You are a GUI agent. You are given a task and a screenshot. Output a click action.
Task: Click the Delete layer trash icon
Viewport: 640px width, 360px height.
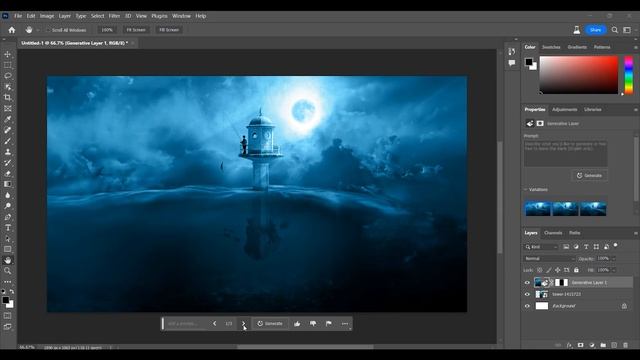coord(625,345)
